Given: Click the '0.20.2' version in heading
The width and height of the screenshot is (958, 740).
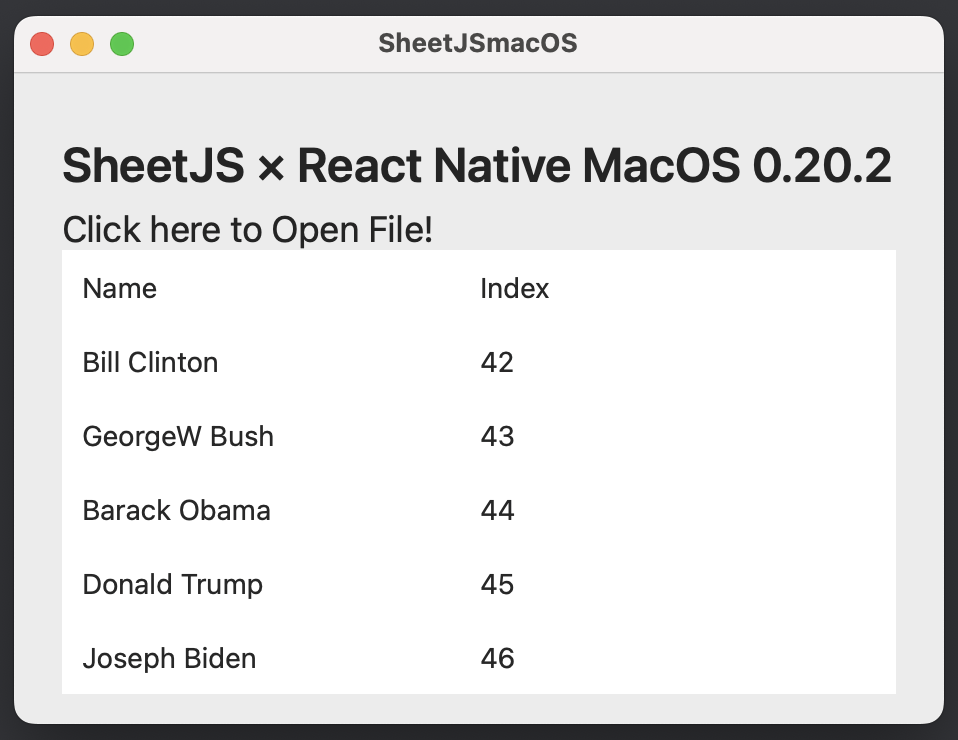Looking at the screenshot, I should [x=821, y=166].
